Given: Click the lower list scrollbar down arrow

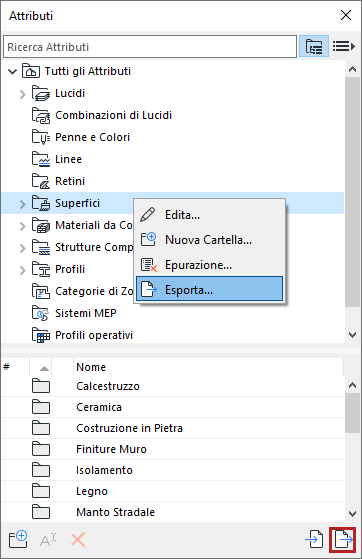Looking at the screenshot, I should [x=352, y=514].
